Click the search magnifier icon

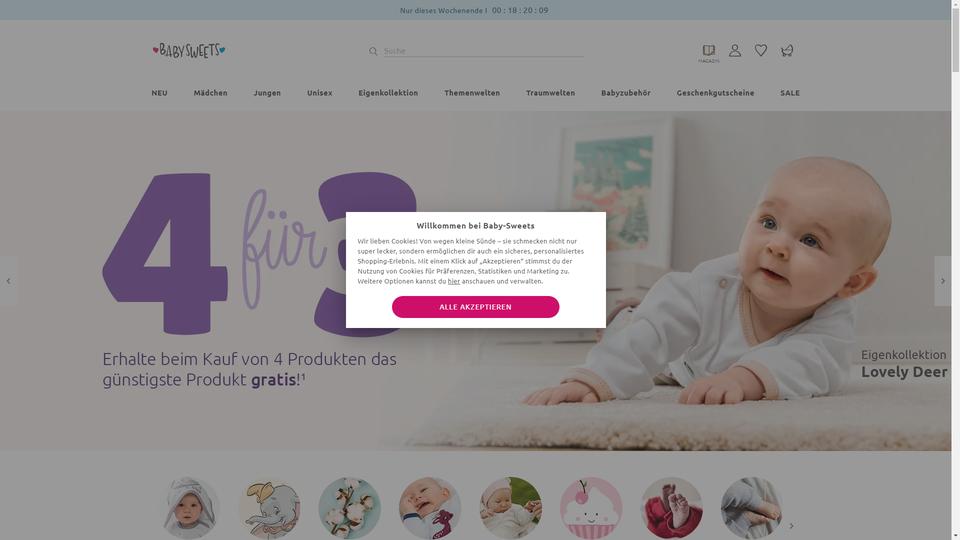(x=373, y=51)
